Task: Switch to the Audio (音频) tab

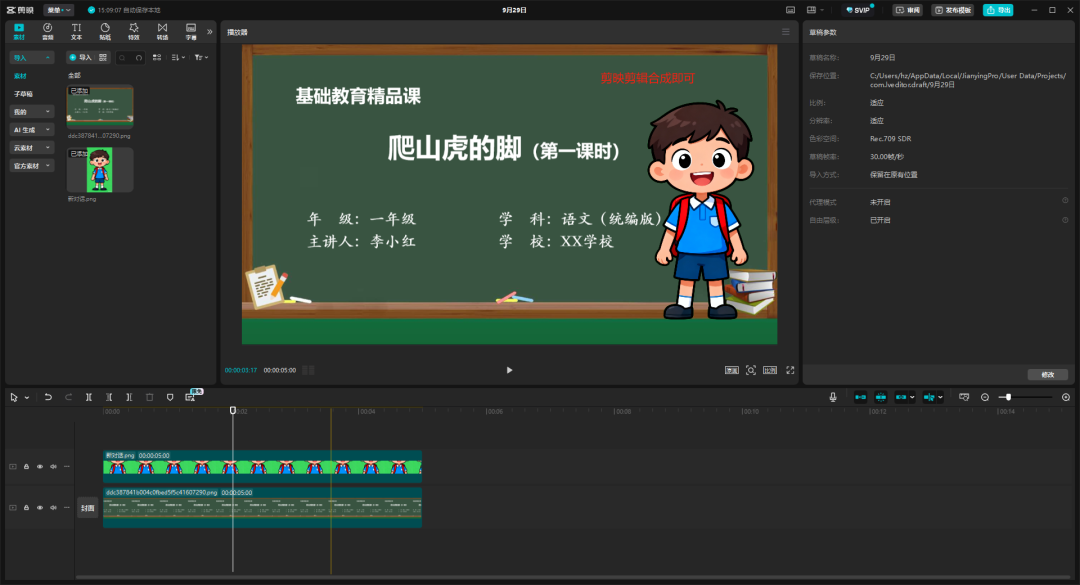Action: pos(46,30)
